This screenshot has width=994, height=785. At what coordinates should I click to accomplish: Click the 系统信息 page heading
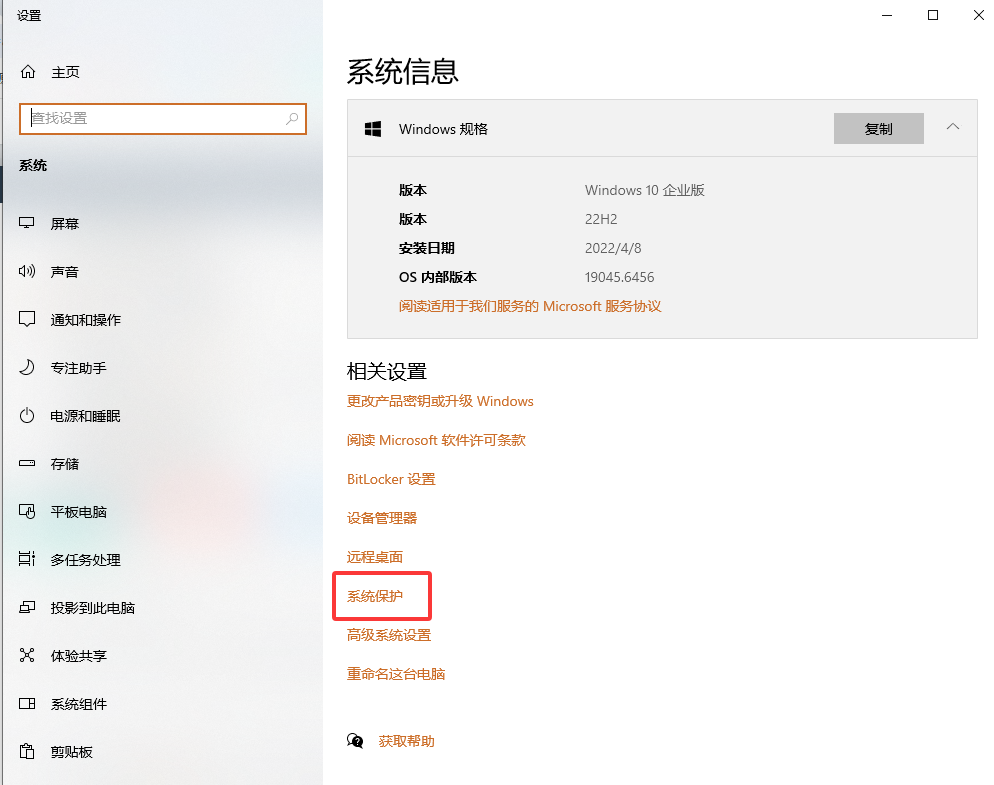click(403, 71)
